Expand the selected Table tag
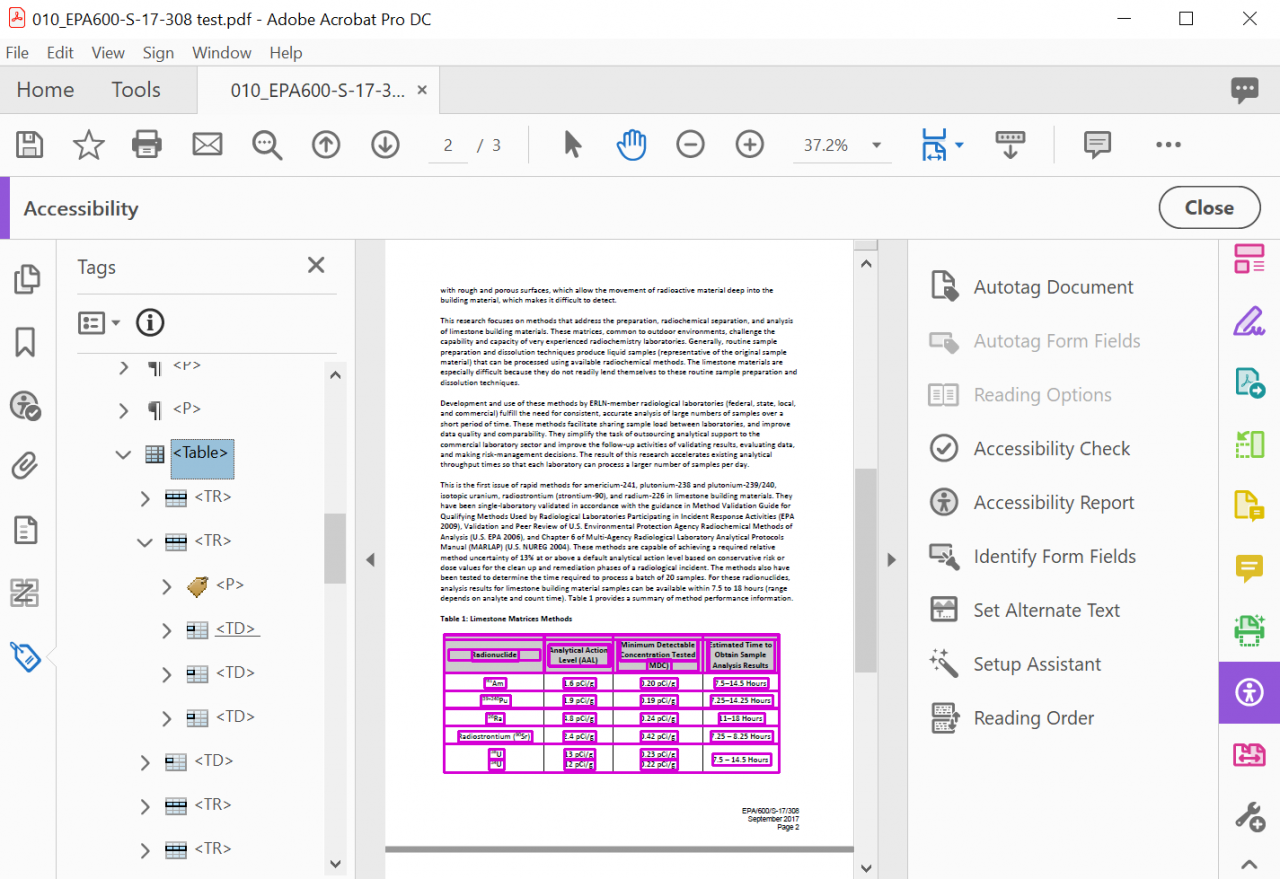Image resolution: width=1280 pixels, height=879 pixels. [122, 453]
